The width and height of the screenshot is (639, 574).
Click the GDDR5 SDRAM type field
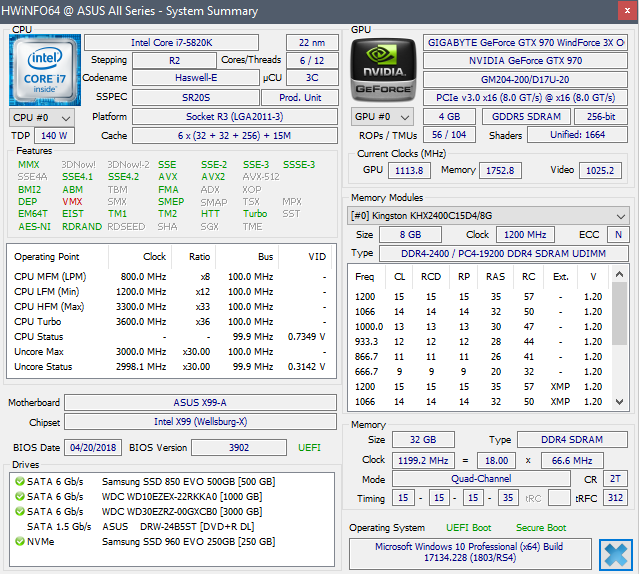pos(527,117)
